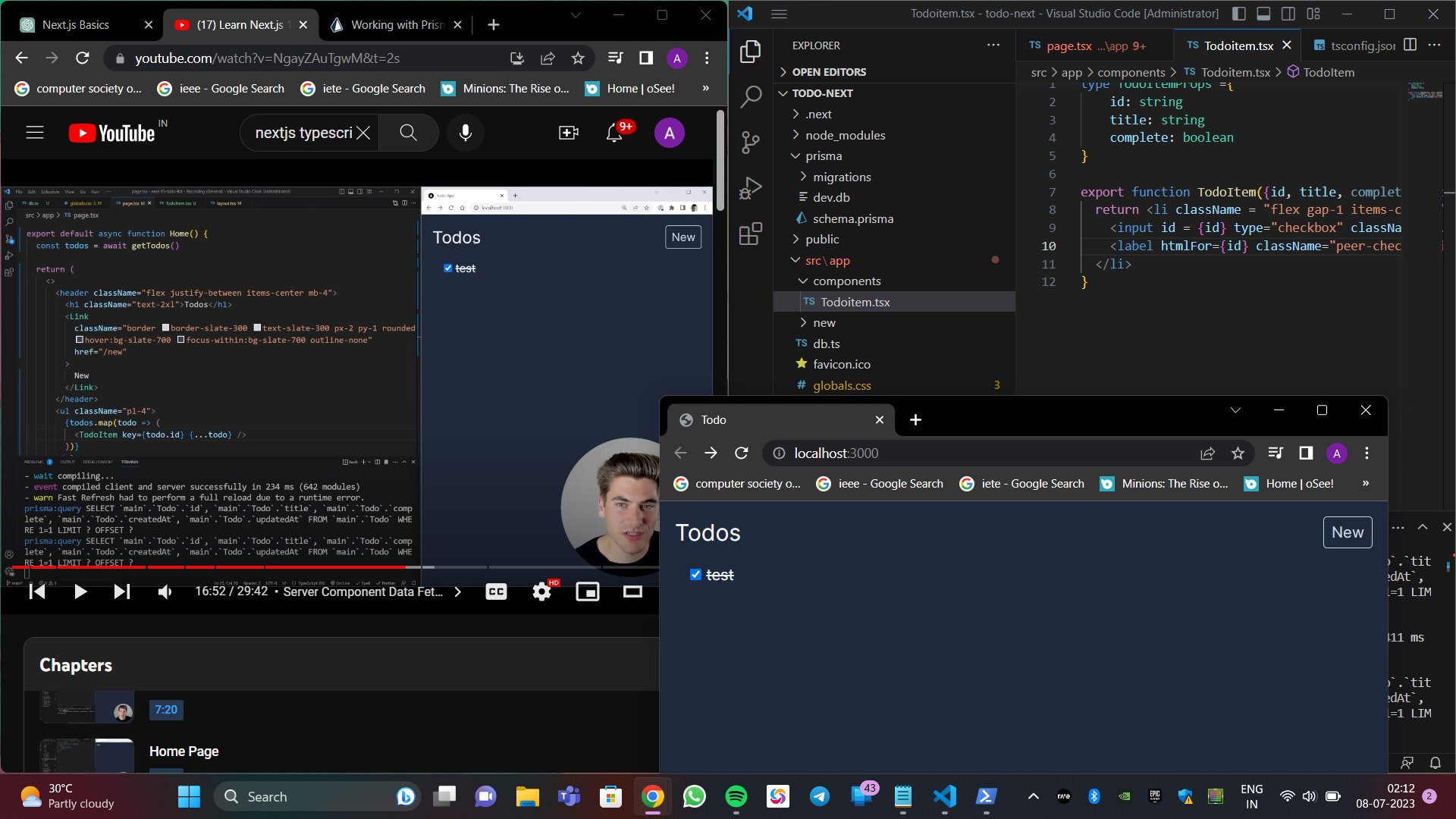1456x819 pixels.
Task: Open the Extensions view in VS Code
Action: click(750, 234)
